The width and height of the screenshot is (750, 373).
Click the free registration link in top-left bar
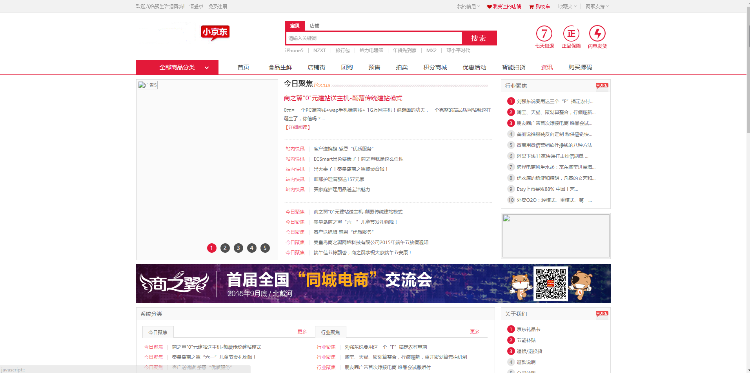218,7
